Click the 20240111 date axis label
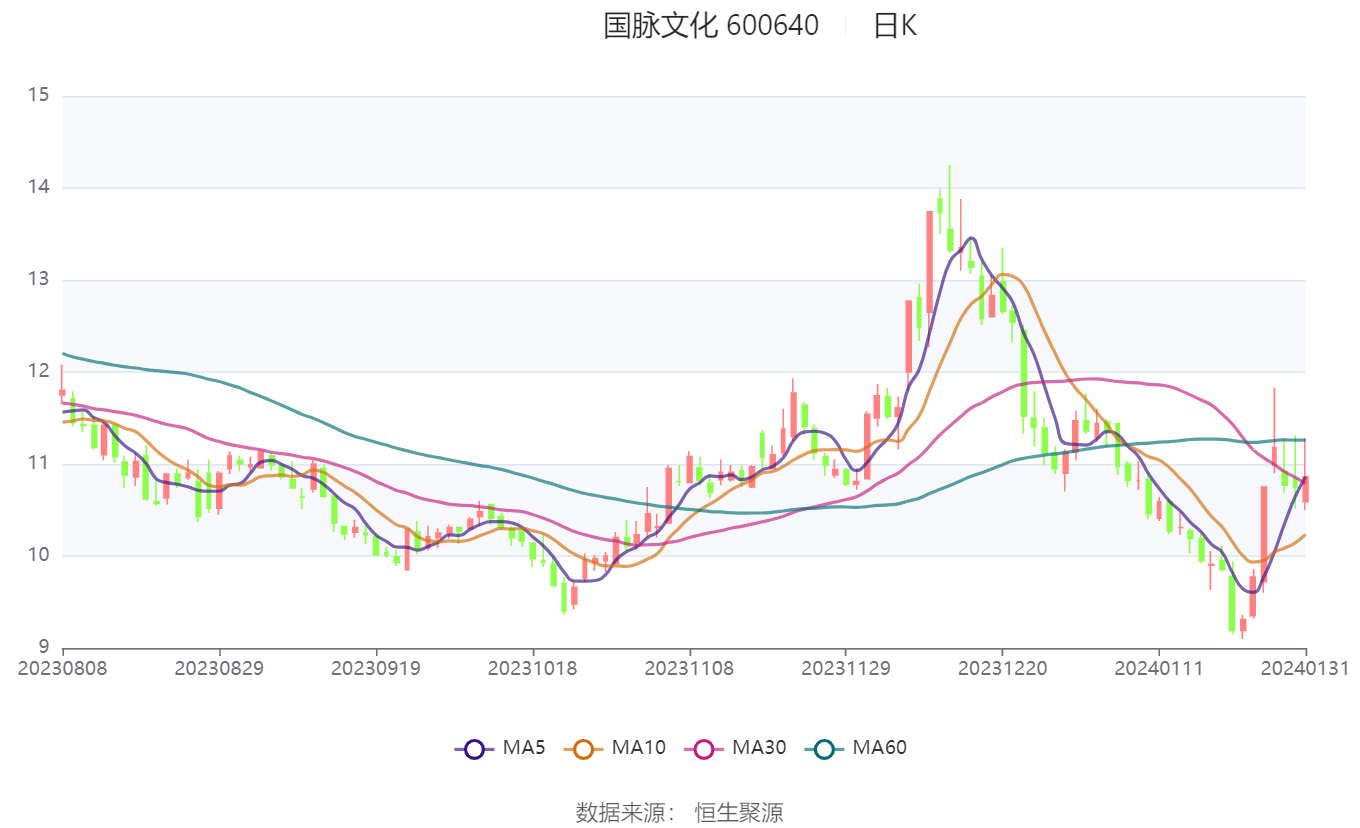This screenshot has height=828, width=1360. (1160, 667)
